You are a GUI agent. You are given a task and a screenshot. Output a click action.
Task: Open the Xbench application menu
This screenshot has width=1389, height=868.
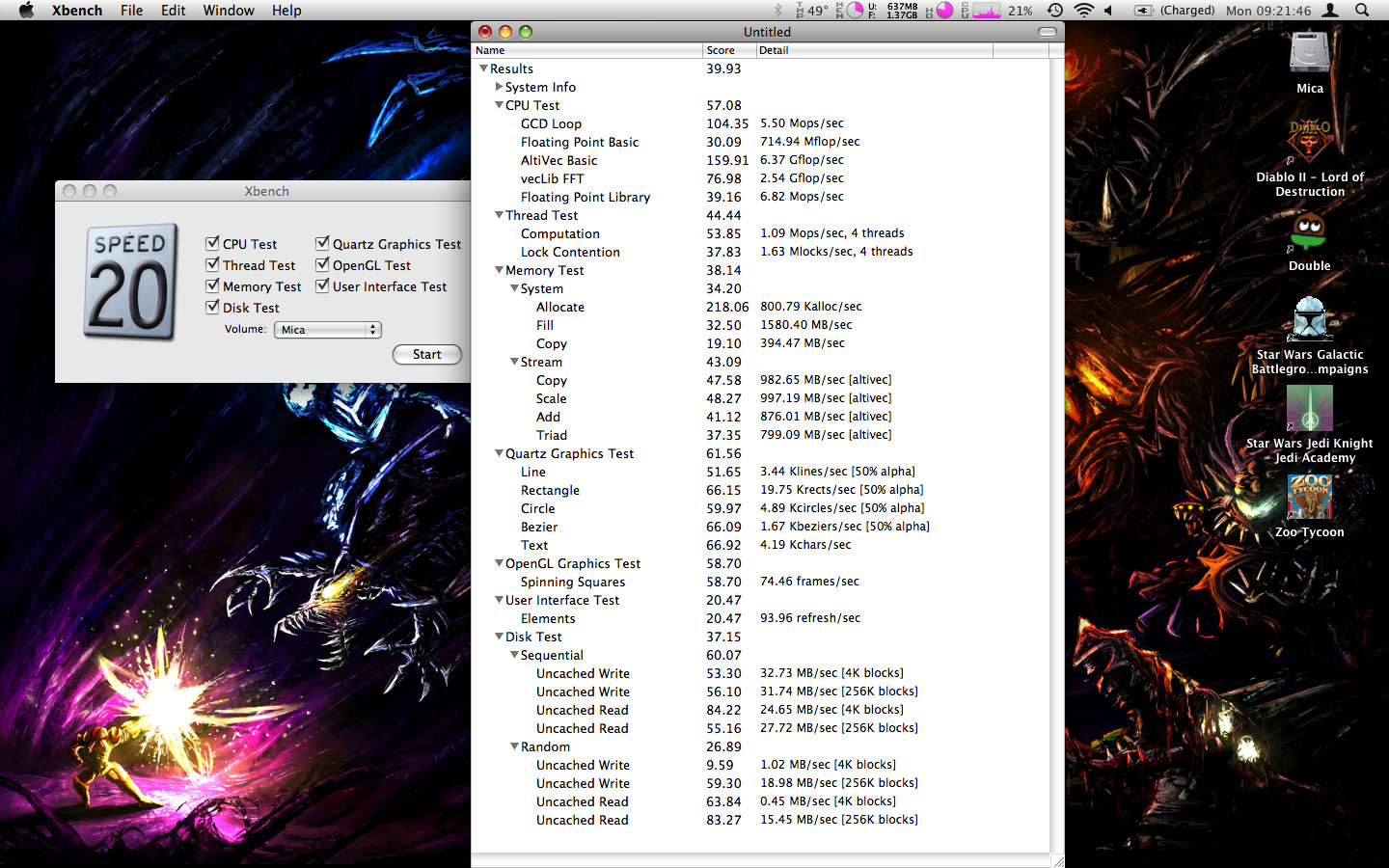pos(77,10)
